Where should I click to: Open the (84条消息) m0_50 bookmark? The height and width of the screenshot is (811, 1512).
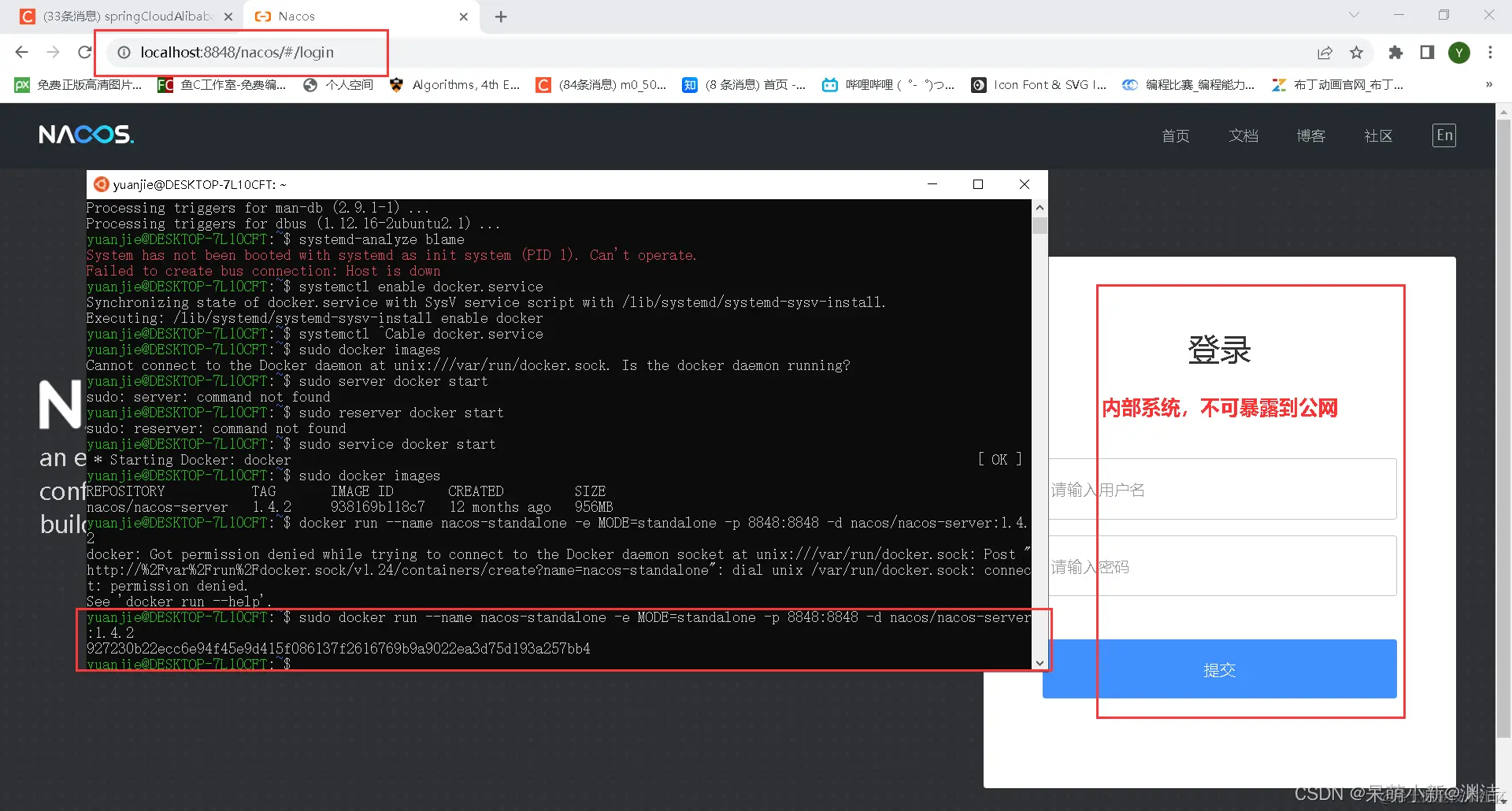click(601, 85)
